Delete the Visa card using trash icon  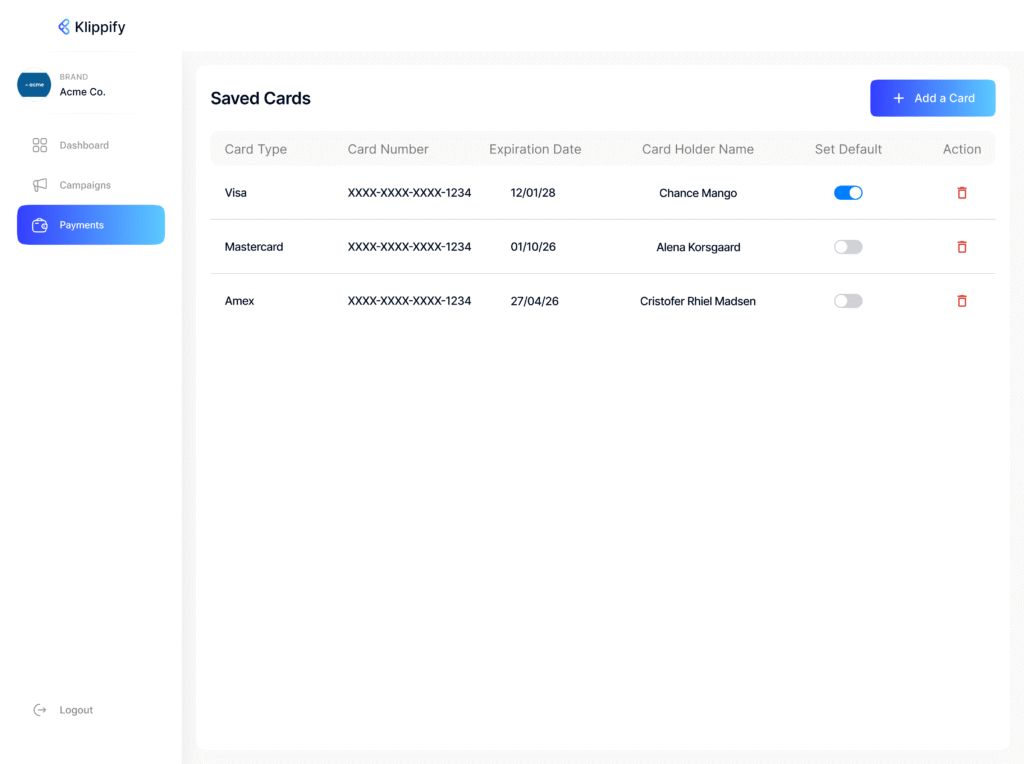pos(962,193)
